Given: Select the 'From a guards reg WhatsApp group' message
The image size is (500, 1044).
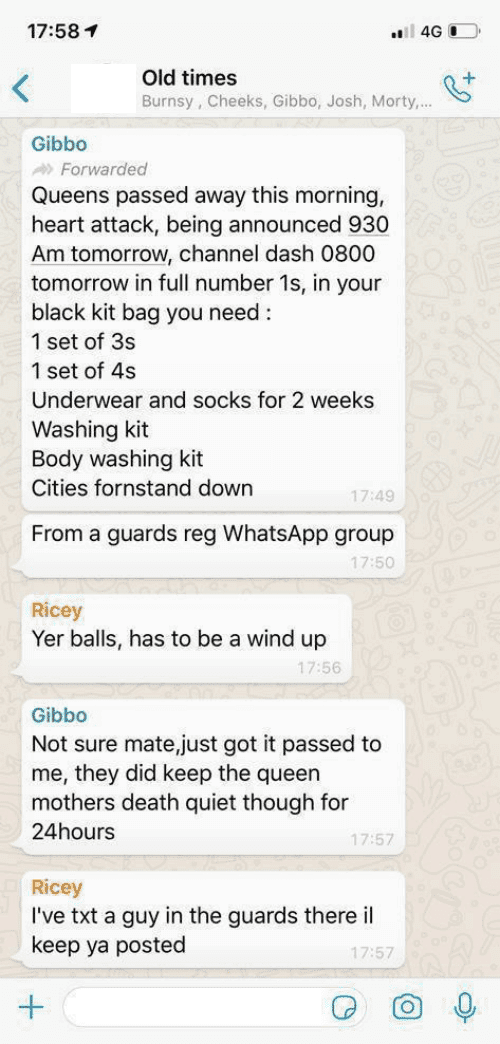Looking at the screenshot, I should pyautogui.click(x=213, y=545).
